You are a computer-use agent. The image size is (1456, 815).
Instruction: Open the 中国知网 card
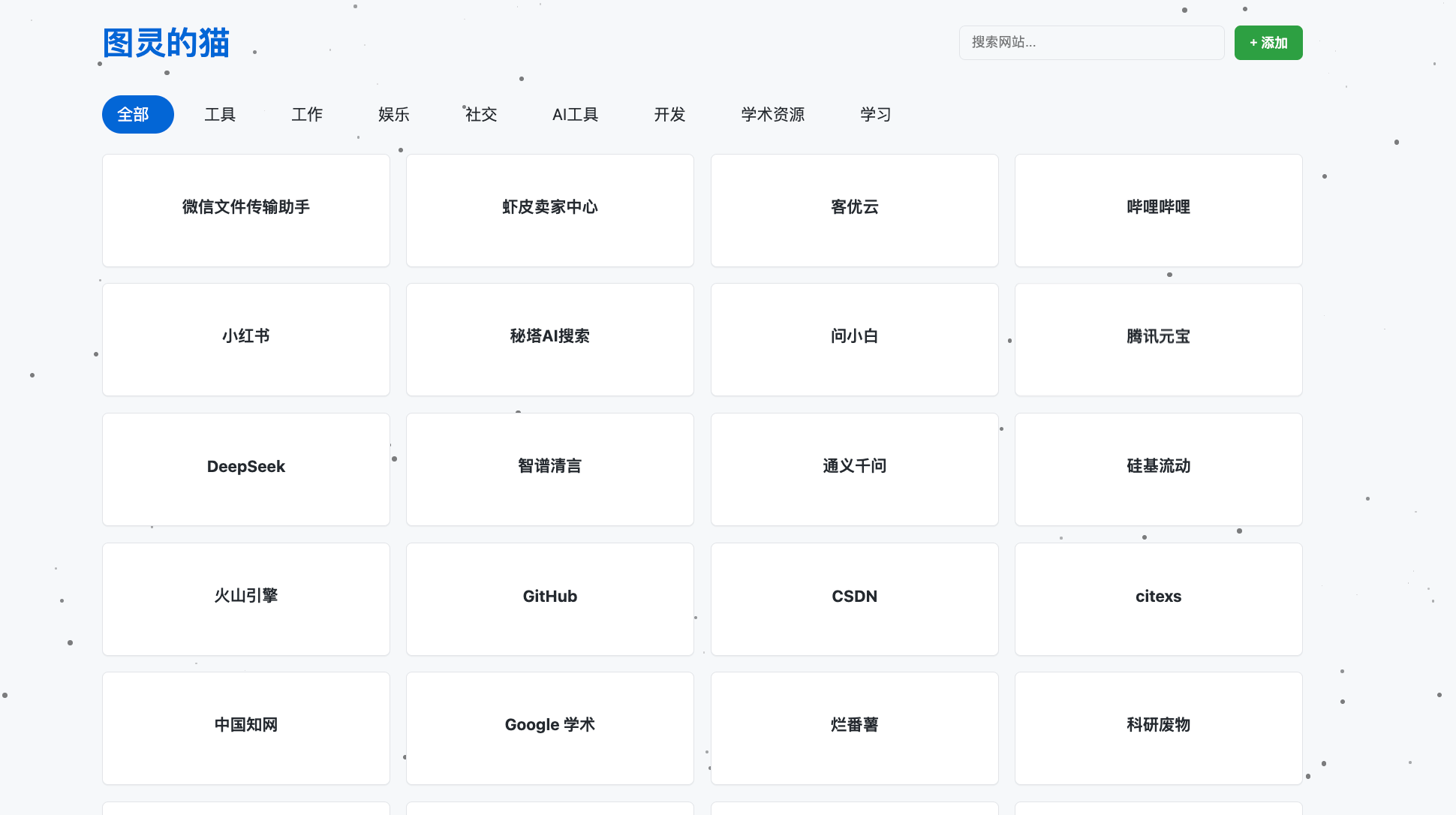[246, 728]
